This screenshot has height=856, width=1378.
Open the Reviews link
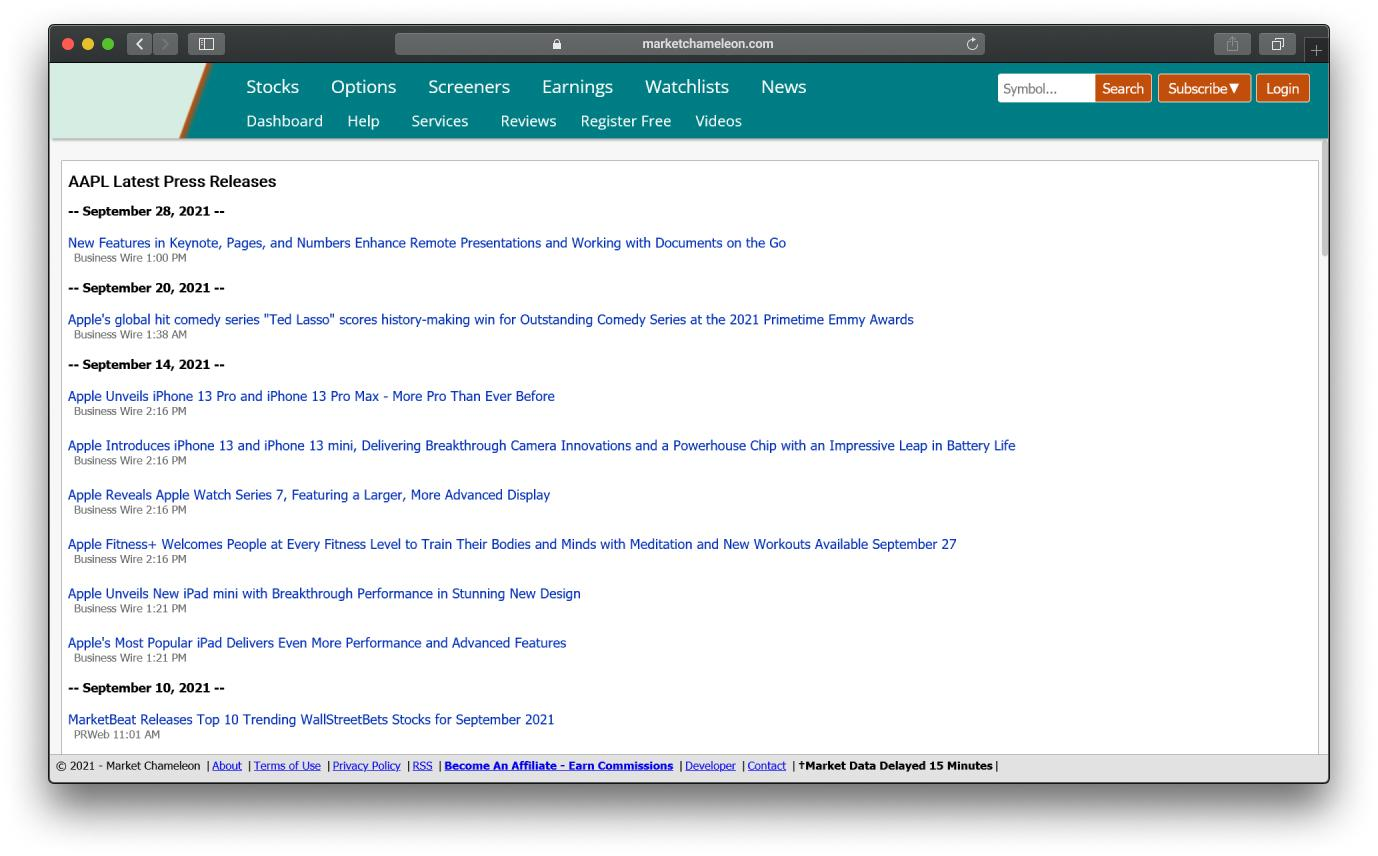coord(528,121)
